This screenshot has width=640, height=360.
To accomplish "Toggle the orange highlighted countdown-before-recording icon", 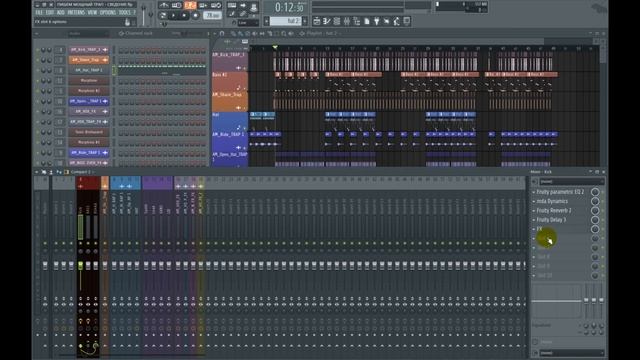I will tap(191, 5).
